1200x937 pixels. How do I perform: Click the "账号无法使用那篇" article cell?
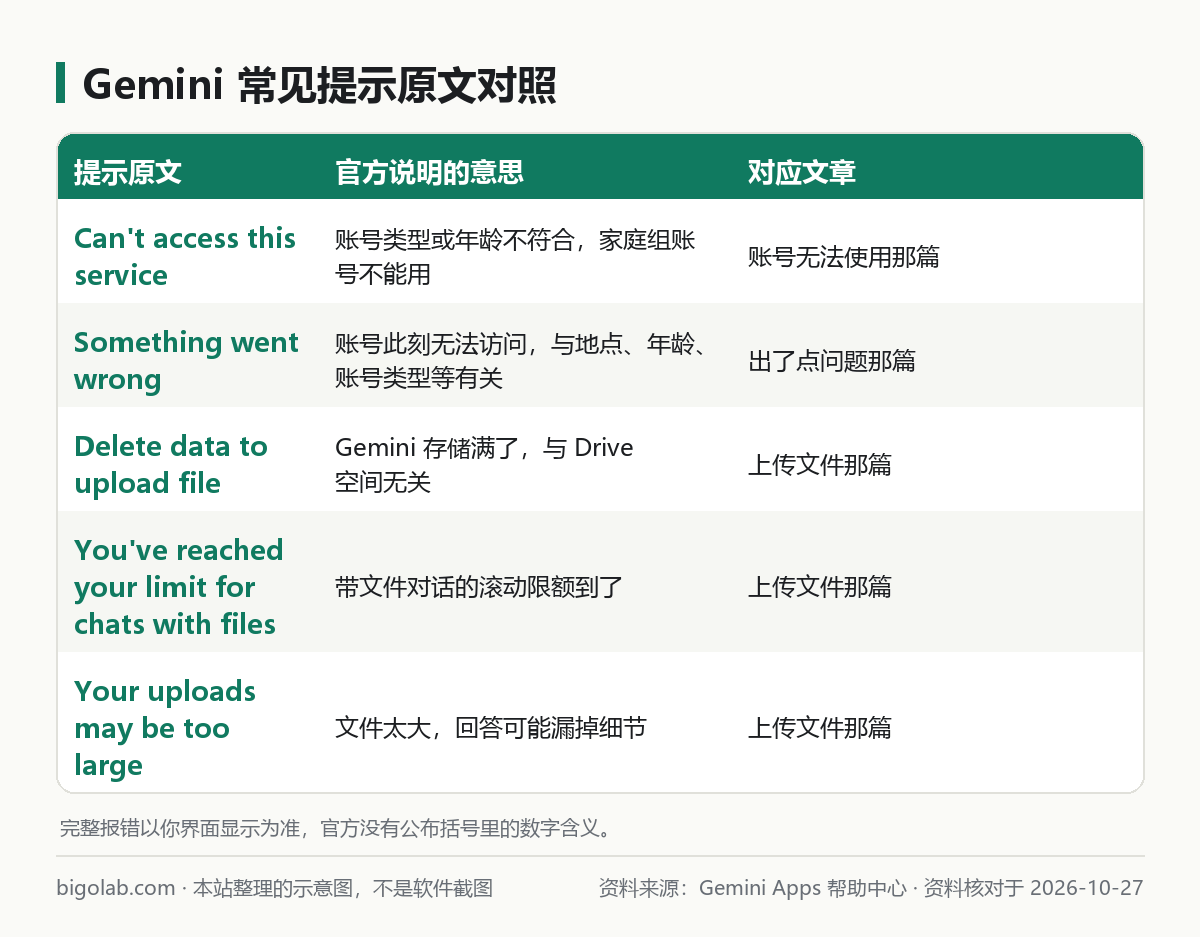[x=844, y=257]
